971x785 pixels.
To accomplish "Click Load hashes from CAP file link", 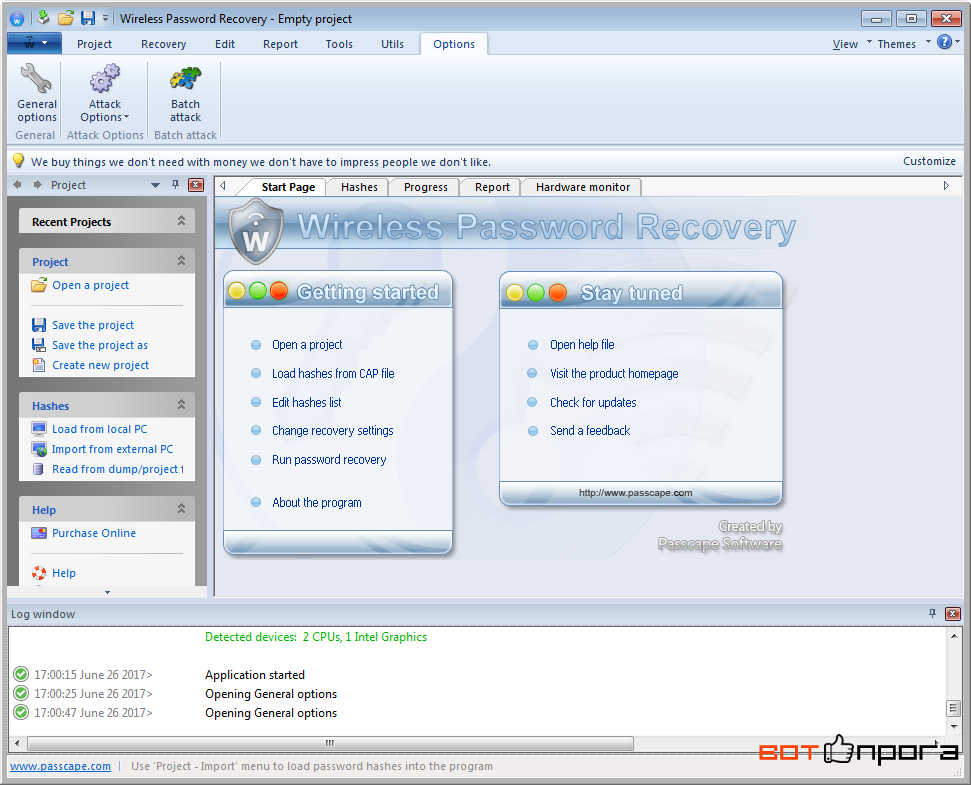I will coord(333,373).
